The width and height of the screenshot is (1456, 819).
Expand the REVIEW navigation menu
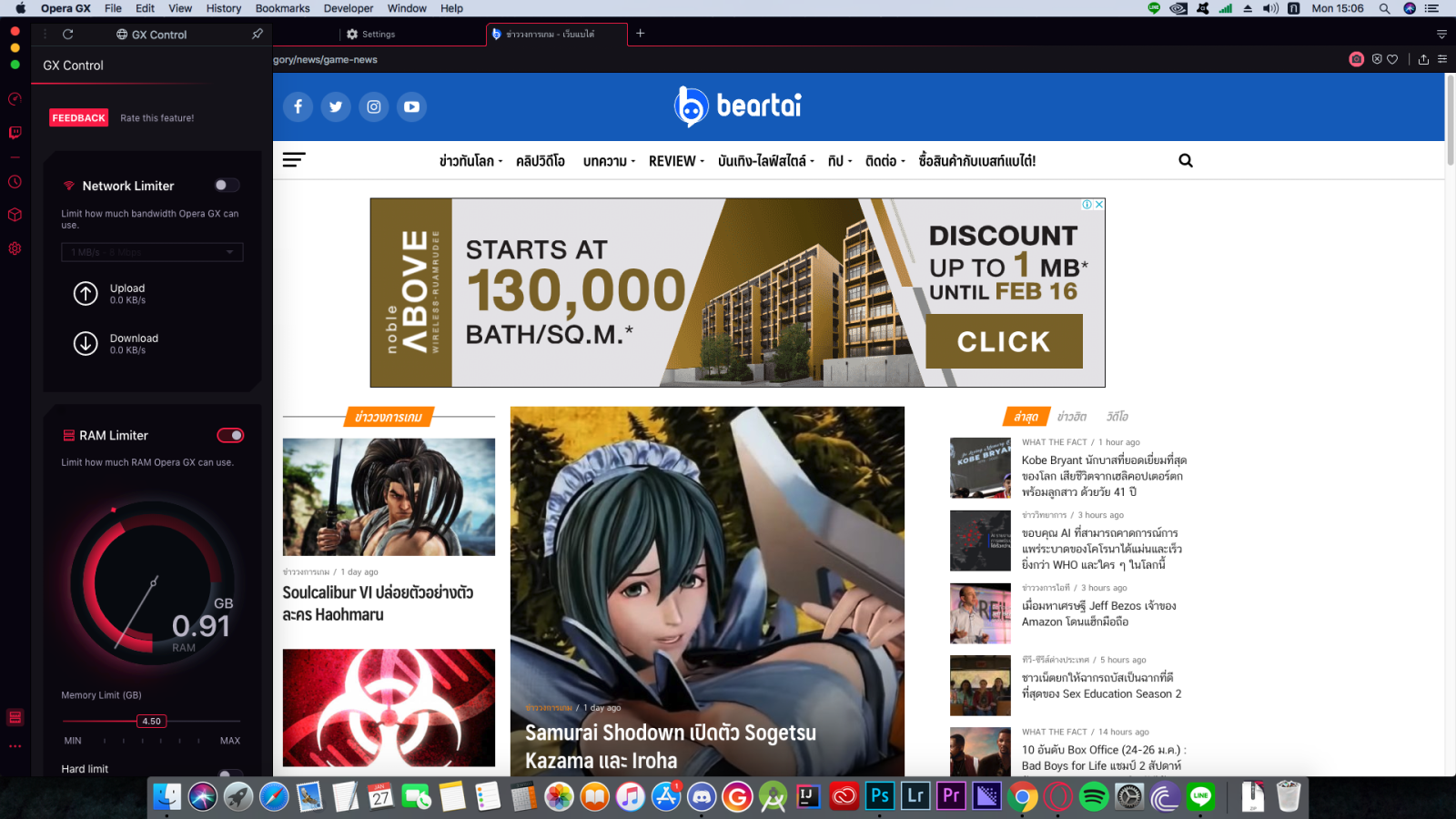675,161
